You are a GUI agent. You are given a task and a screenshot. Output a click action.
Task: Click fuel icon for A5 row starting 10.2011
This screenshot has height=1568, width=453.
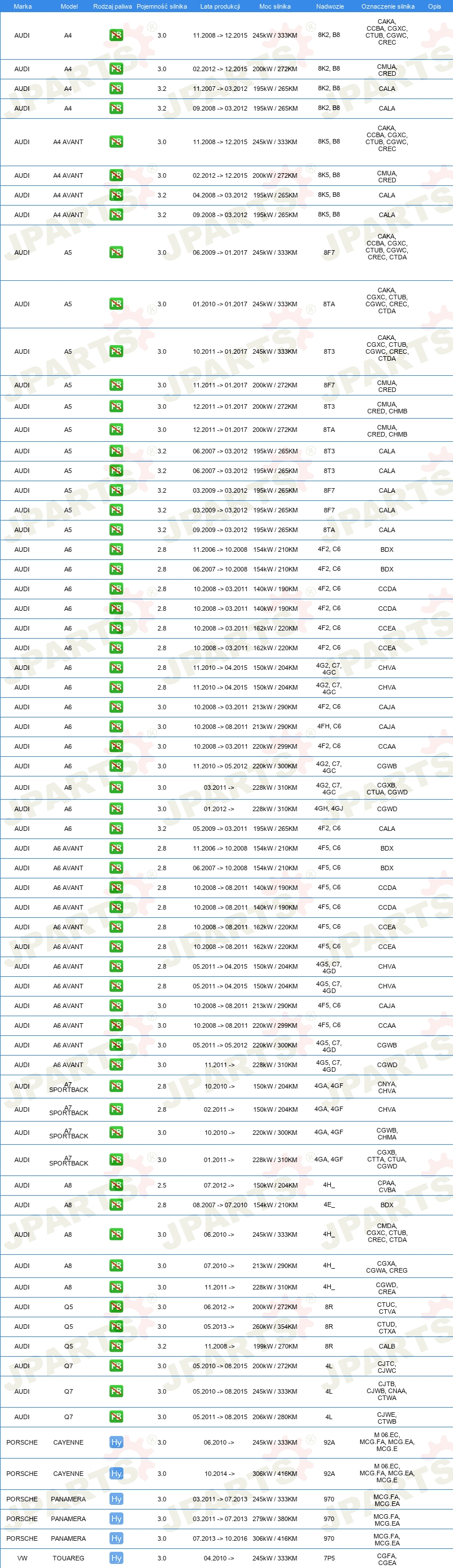tap(116, 351)
